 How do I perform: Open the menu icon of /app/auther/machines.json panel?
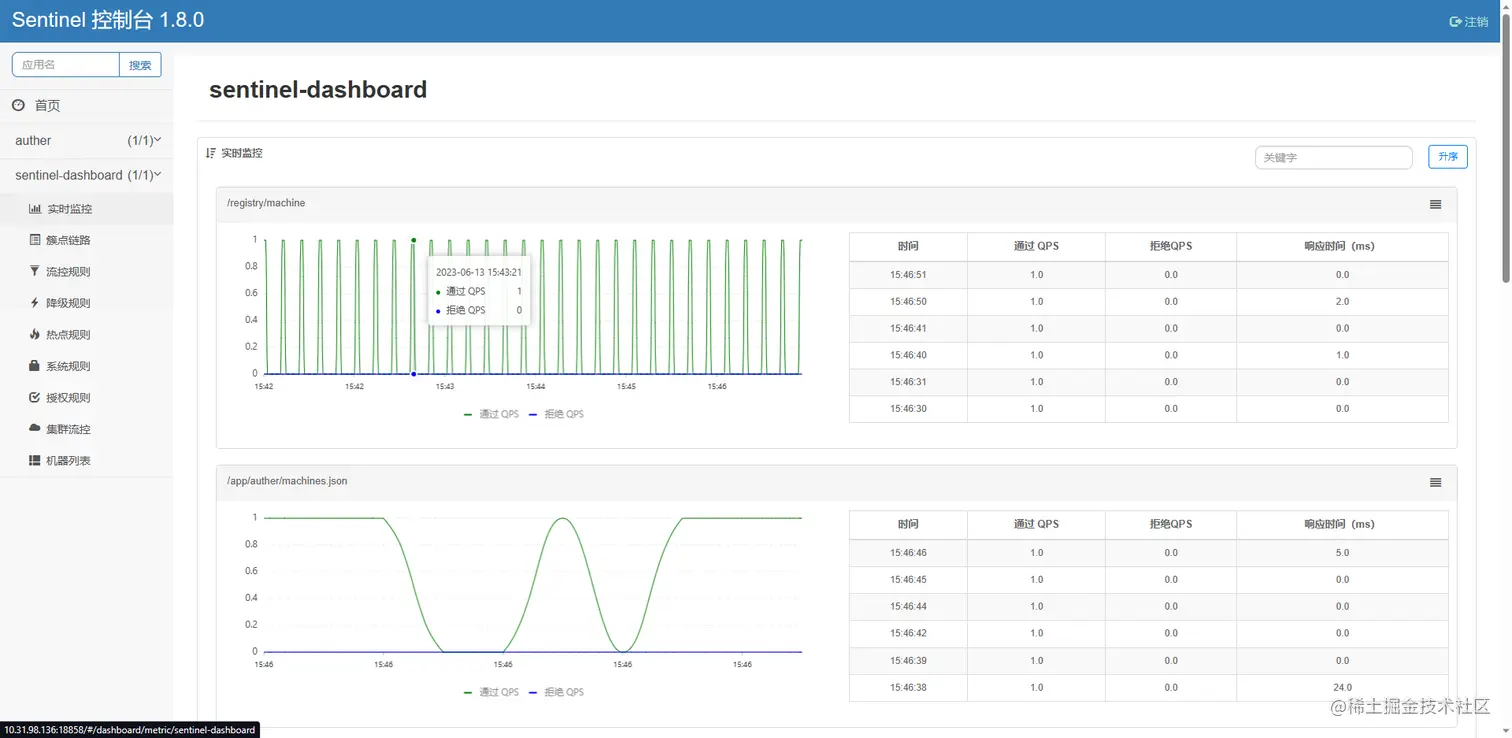(x=1435, y=482)
